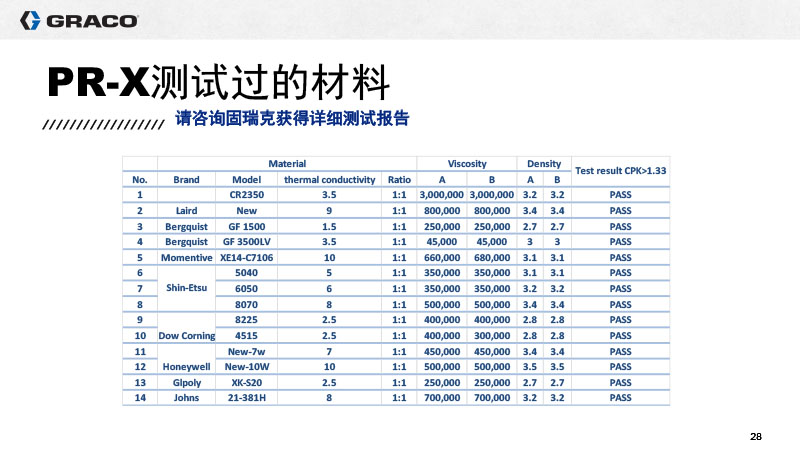Click the Model column header
Viewport: 800px width, 450px height.
246,180
